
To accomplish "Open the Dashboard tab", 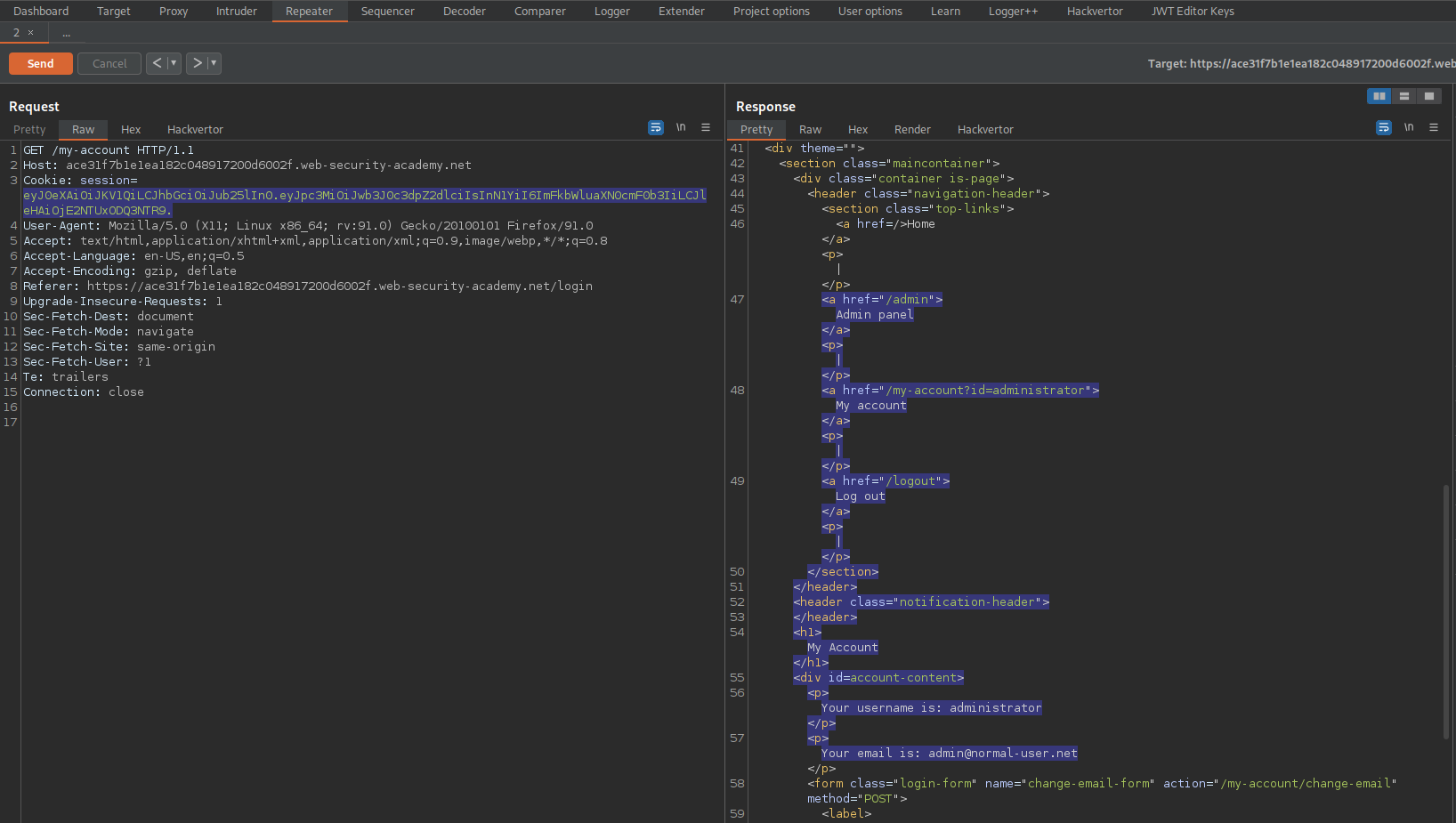I will 41,12.
